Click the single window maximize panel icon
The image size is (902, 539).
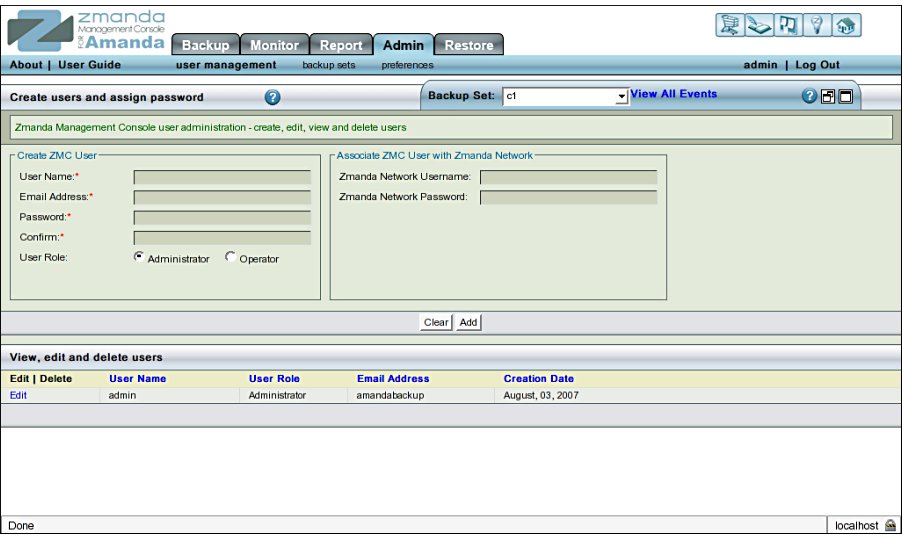(x=845, y=97)
